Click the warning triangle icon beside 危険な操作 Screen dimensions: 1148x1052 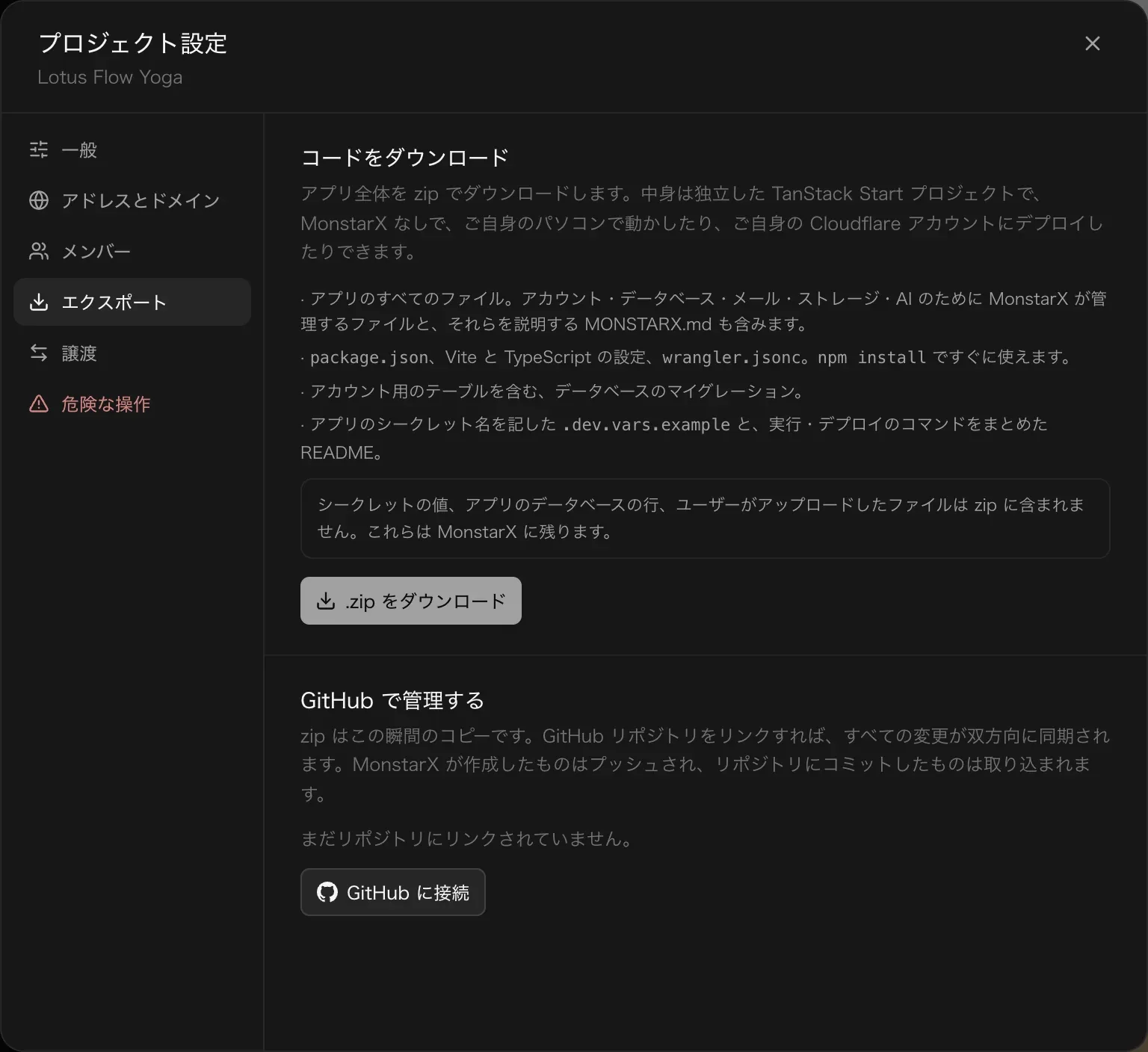pos(39,403)
